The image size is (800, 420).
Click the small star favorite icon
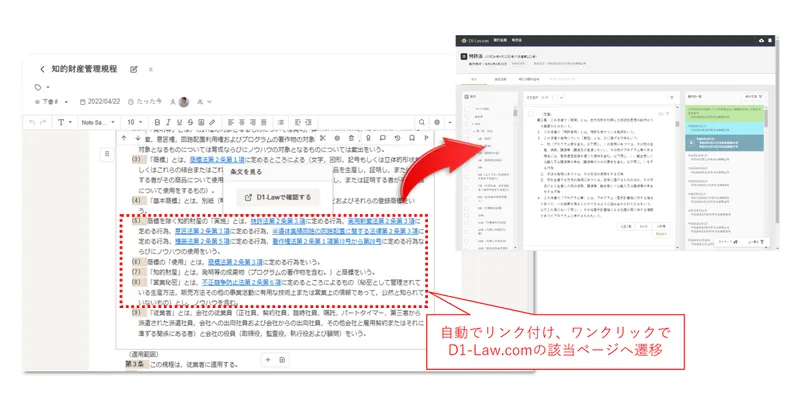tap(151, 69)
